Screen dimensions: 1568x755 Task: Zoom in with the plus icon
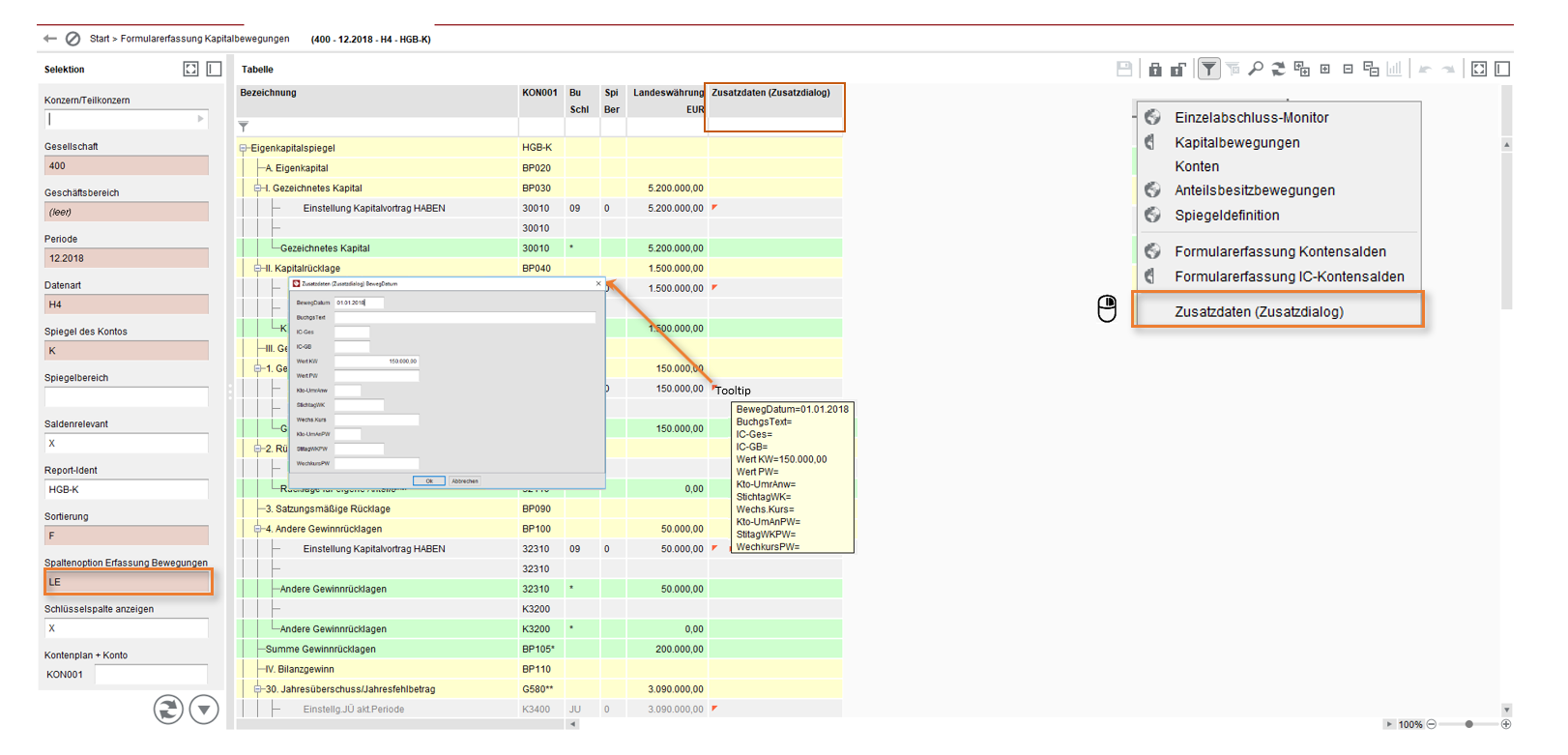coord(1506,724)
